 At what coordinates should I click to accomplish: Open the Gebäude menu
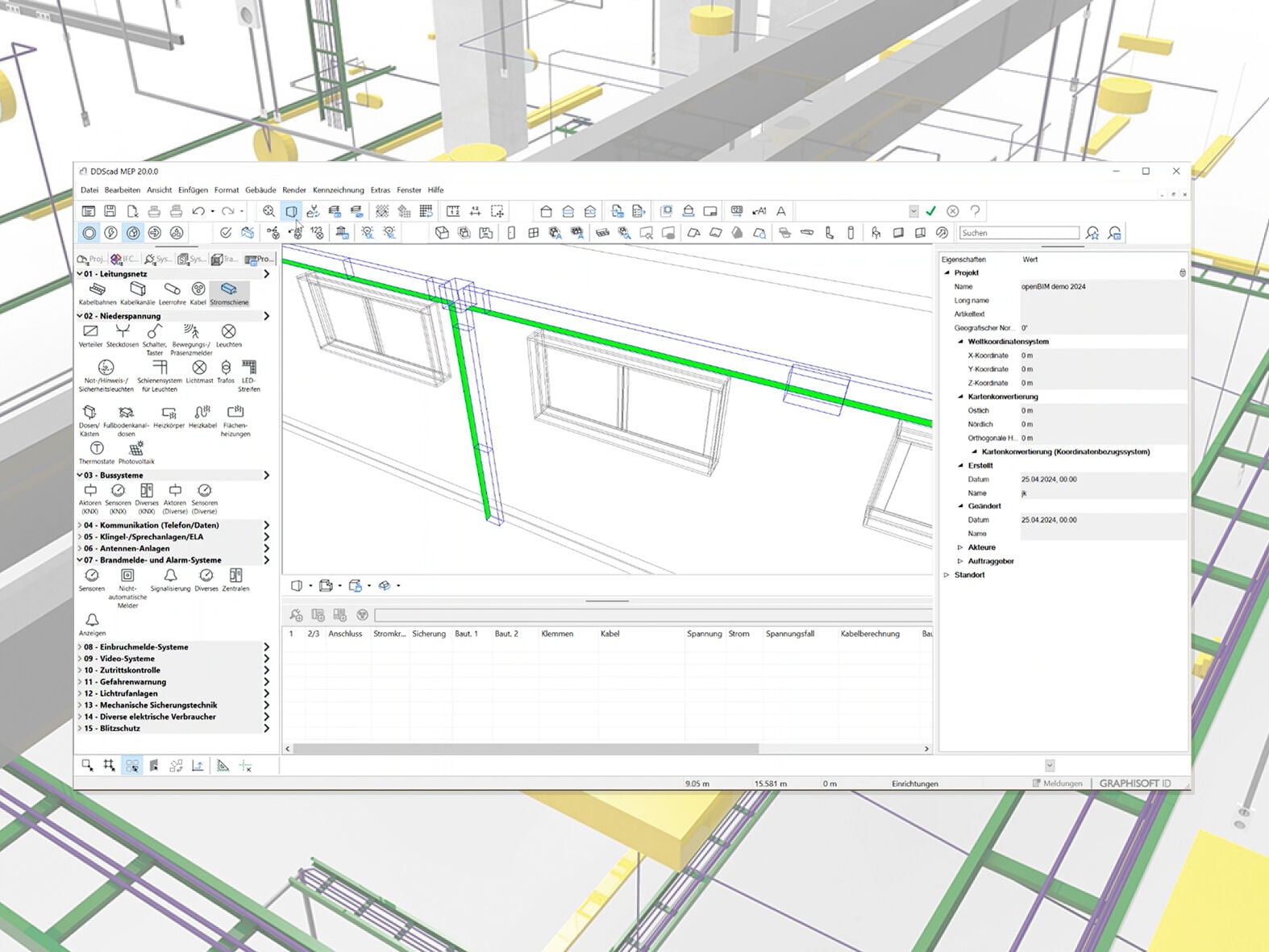pyautogui.click(x=260, y=190)
